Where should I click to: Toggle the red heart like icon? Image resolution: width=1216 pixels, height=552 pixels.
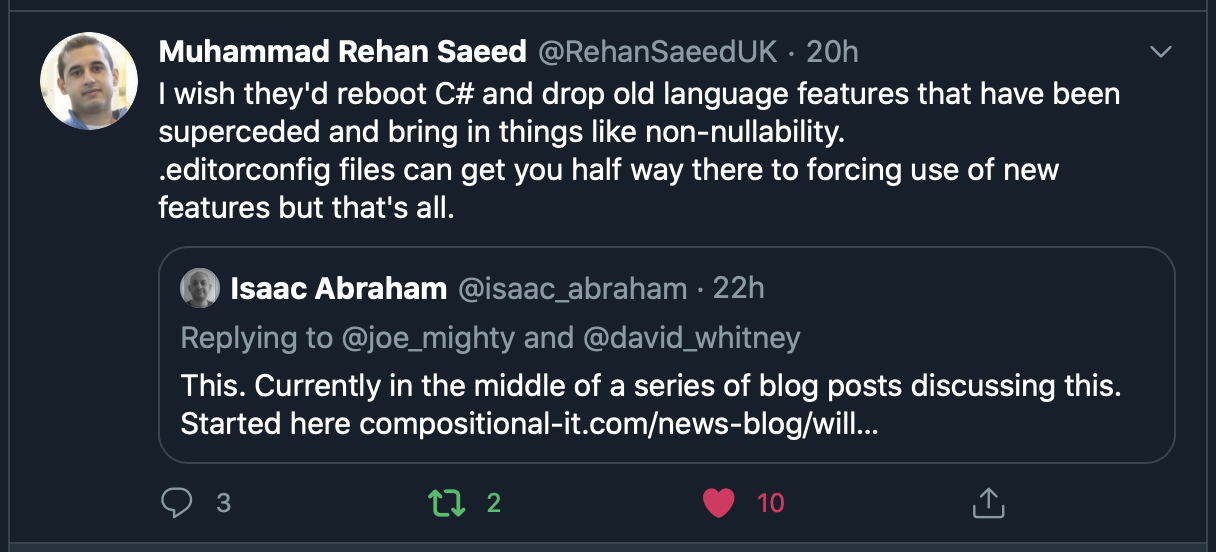coord(718,502)
